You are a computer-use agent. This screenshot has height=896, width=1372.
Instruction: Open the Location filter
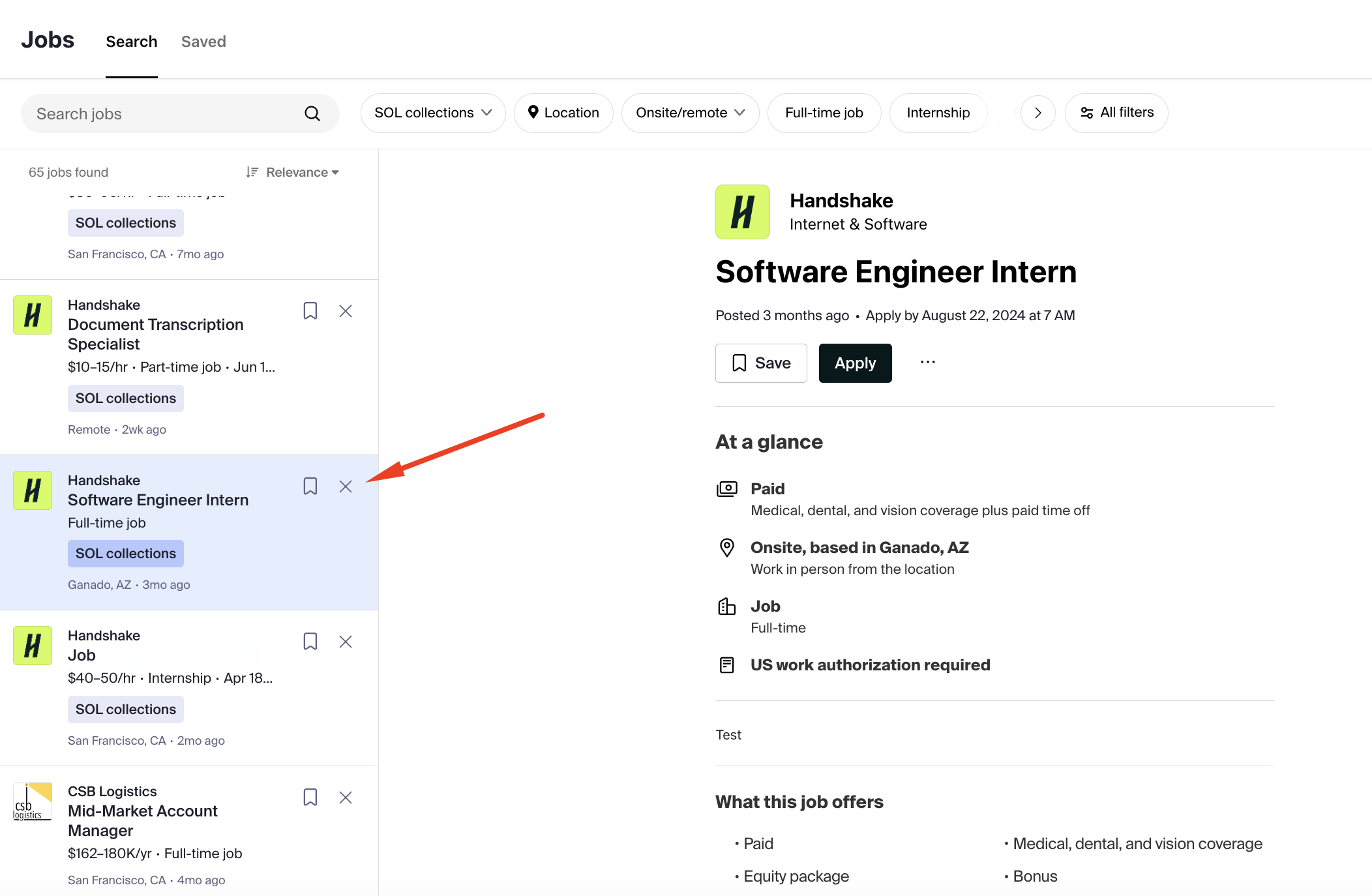point(563,113)
